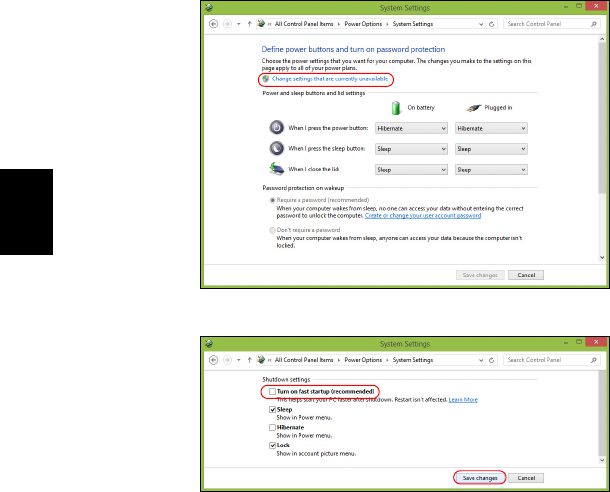Screen dimensions: 610x492
Task: Click Up arrow in top System Settings window
Action: [249, 24]
